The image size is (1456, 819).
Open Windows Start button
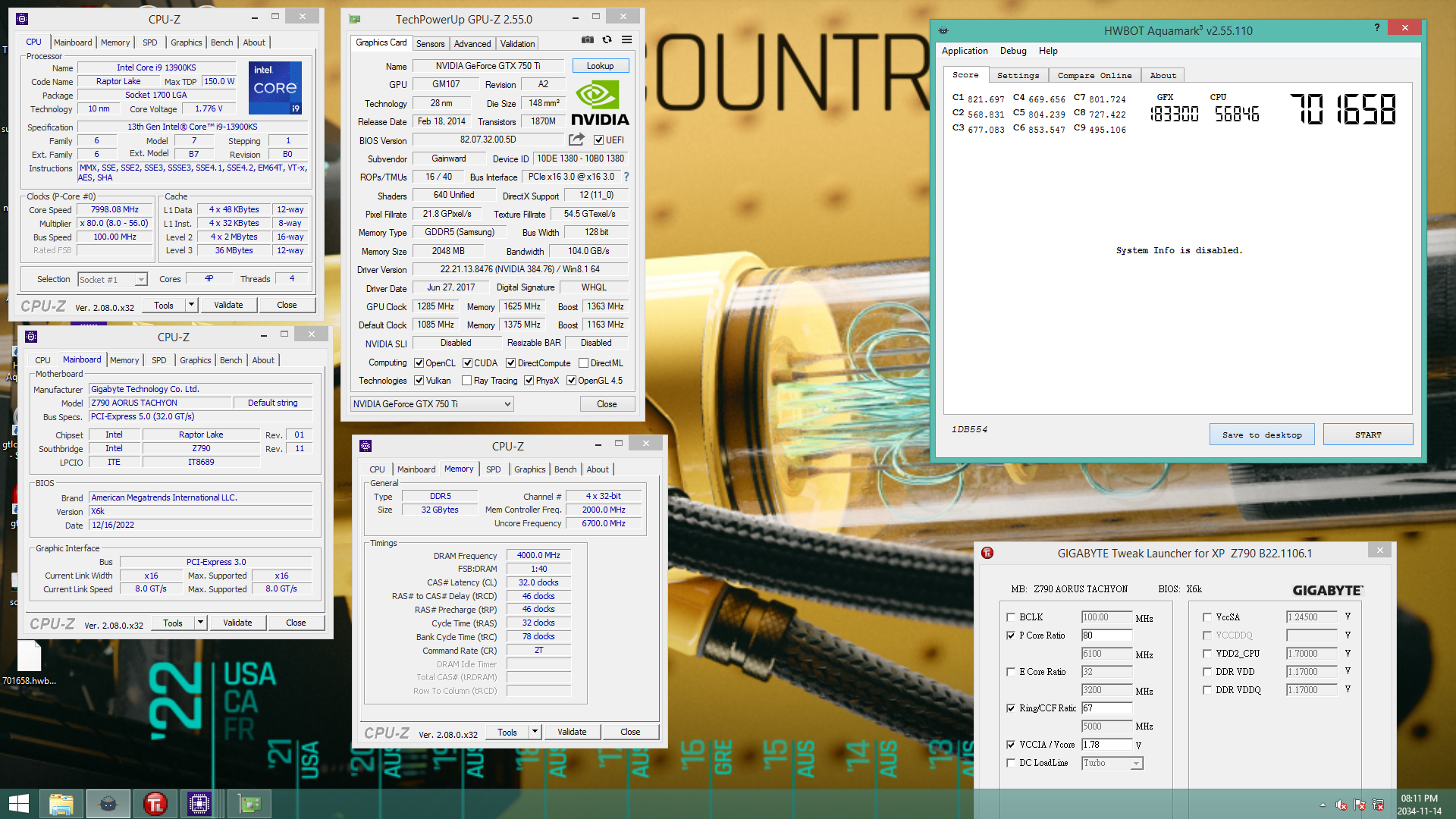point(19,804)
